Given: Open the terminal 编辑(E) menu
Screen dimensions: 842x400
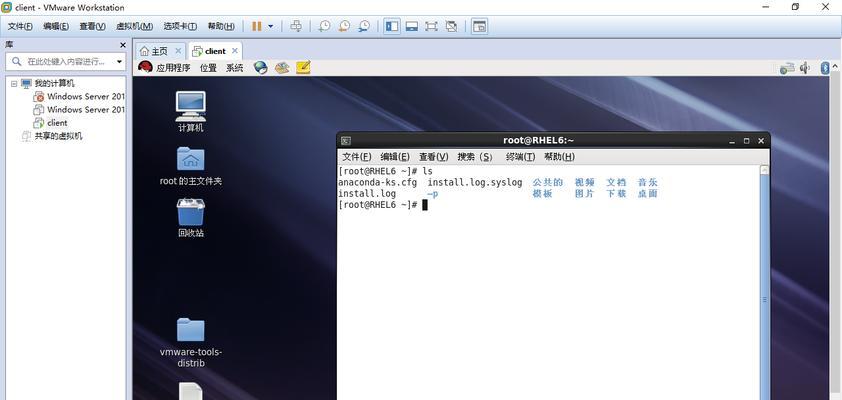Looking at the screenshot, I should 395,157.
